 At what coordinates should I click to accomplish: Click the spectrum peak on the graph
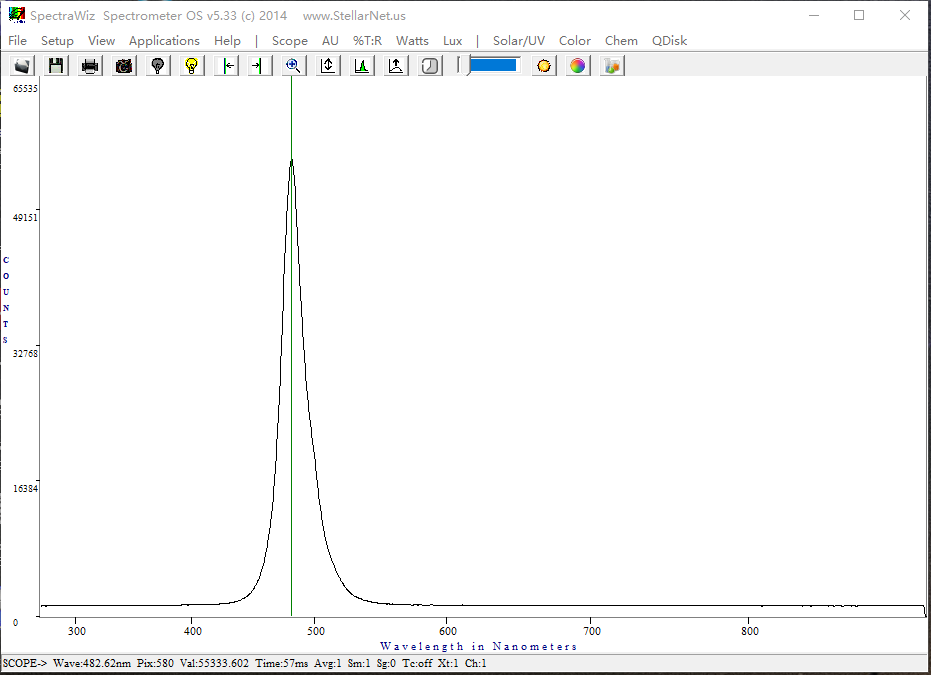click(291, 161)
